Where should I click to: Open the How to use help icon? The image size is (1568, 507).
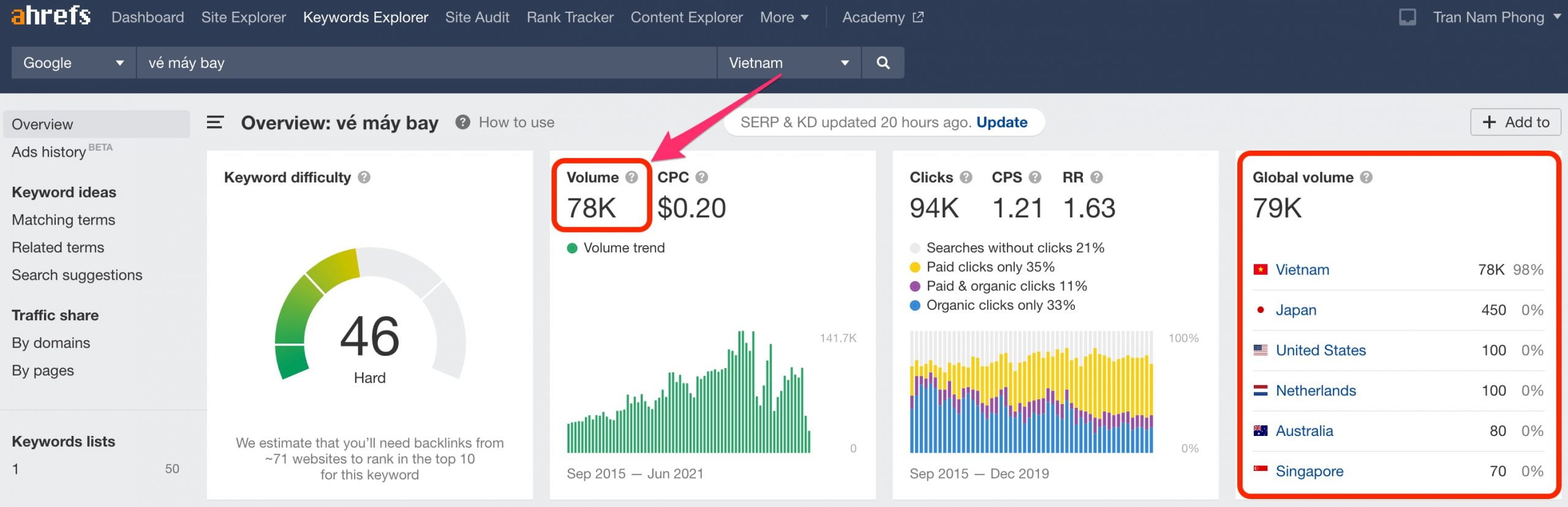pyautogui.click(x=462, y=122)
